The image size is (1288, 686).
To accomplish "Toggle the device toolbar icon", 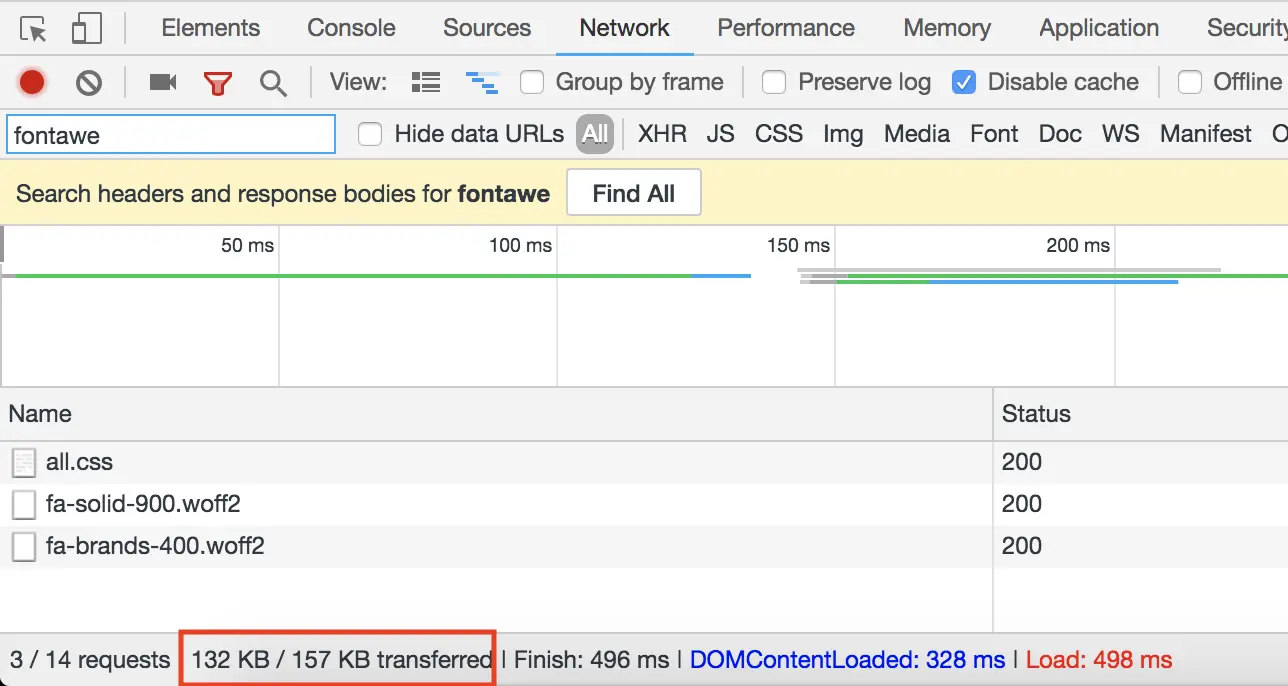I will [x=87, y=28].
